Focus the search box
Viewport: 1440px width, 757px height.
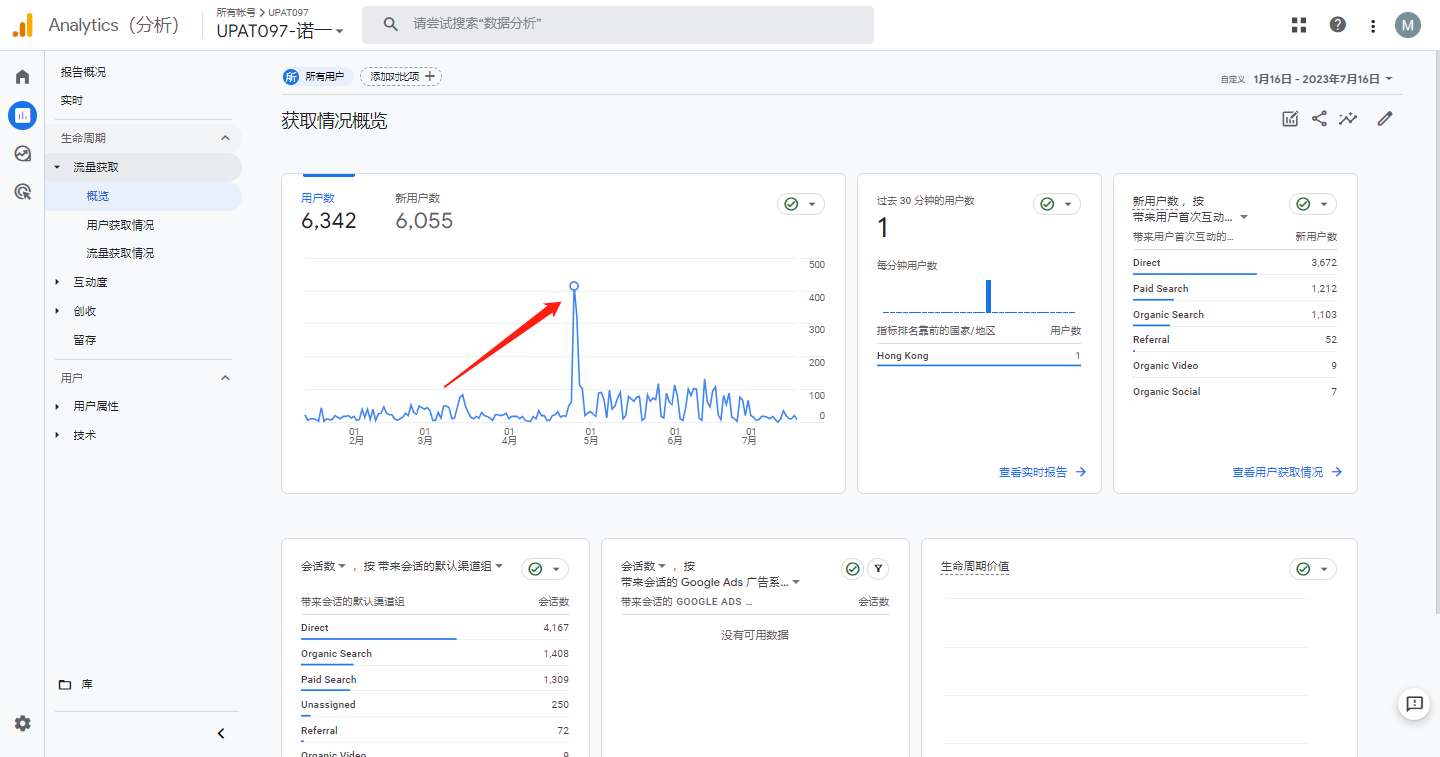618,24
